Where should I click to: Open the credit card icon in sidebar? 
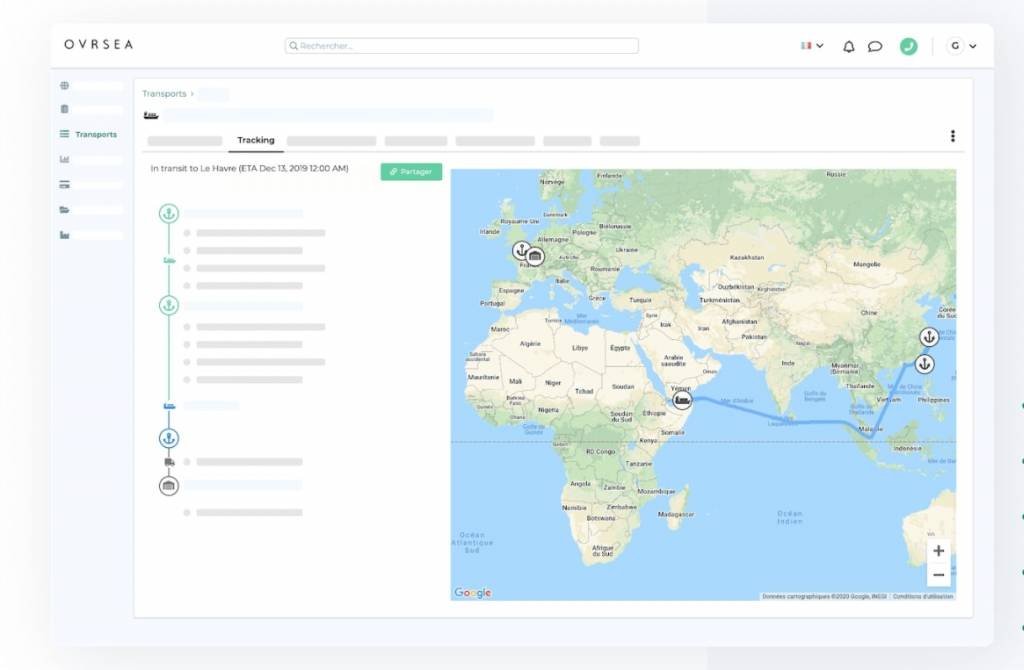[x=64, y=185]
